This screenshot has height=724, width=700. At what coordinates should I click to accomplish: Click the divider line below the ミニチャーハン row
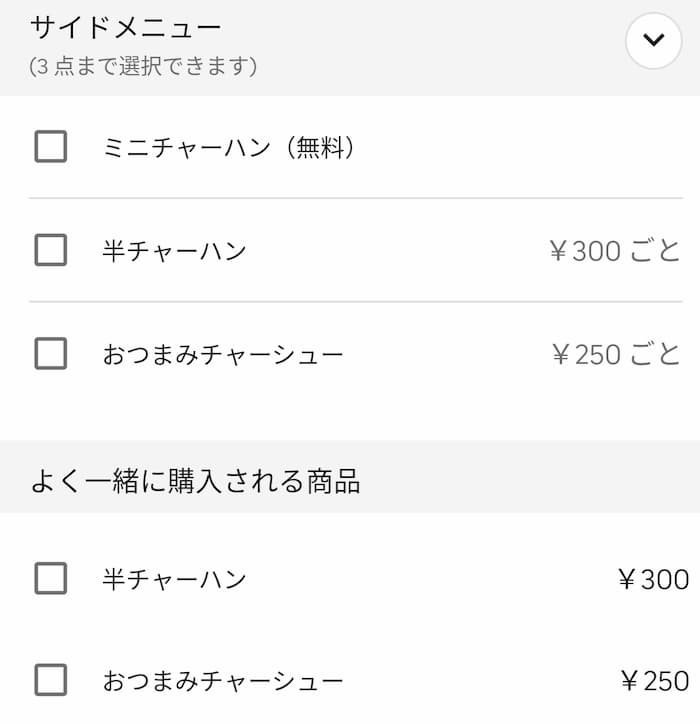[x=355, y=198]
